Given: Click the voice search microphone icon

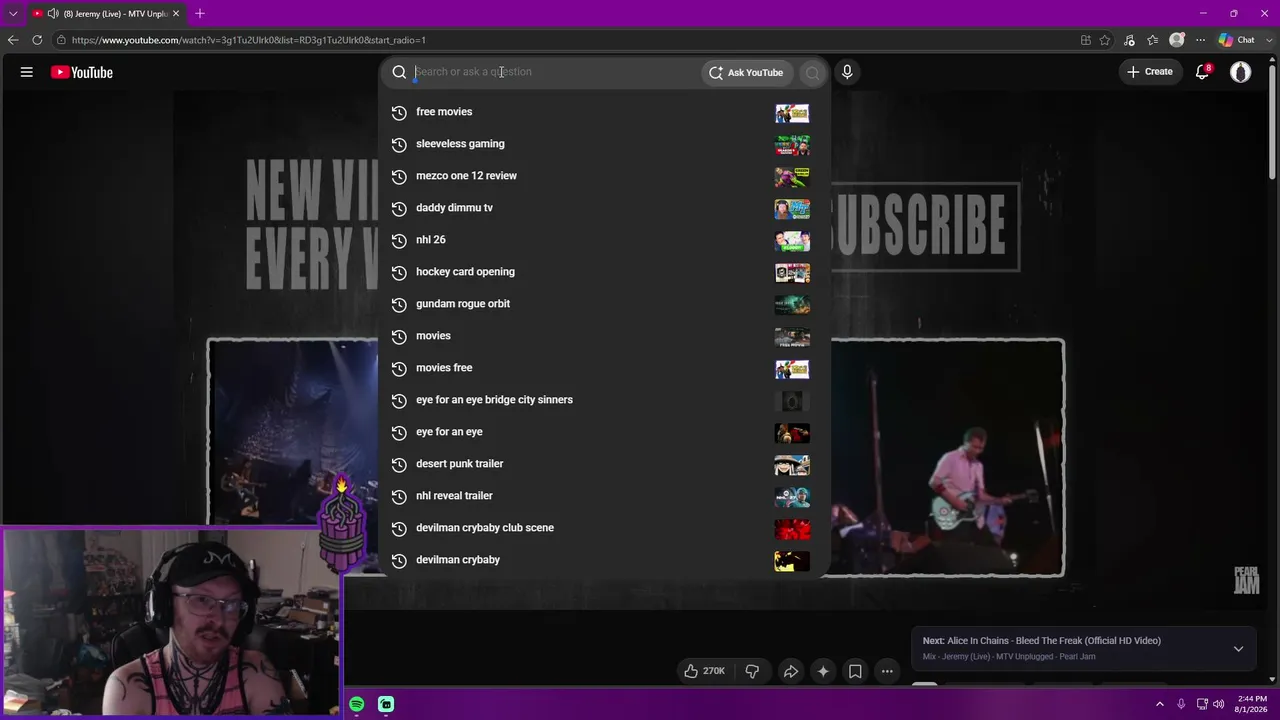Looking at the screenshot, I should (847, 72).
